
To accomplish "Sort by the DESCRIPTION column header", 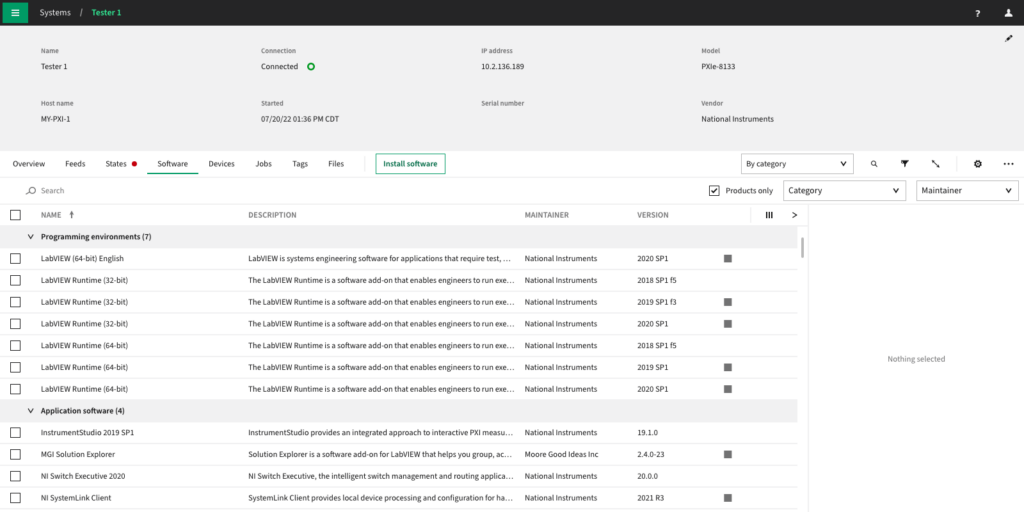I will [x=272, y=215].
